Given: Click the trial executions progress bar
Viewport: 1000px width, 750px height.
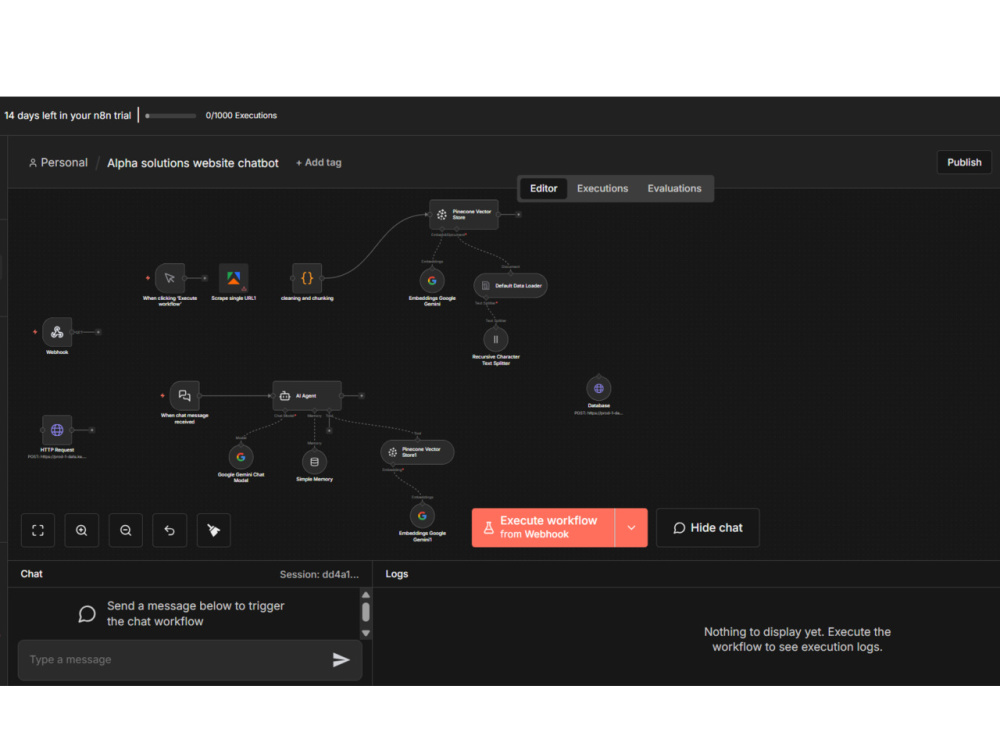Looking at the screenshot, I should 170,116.
